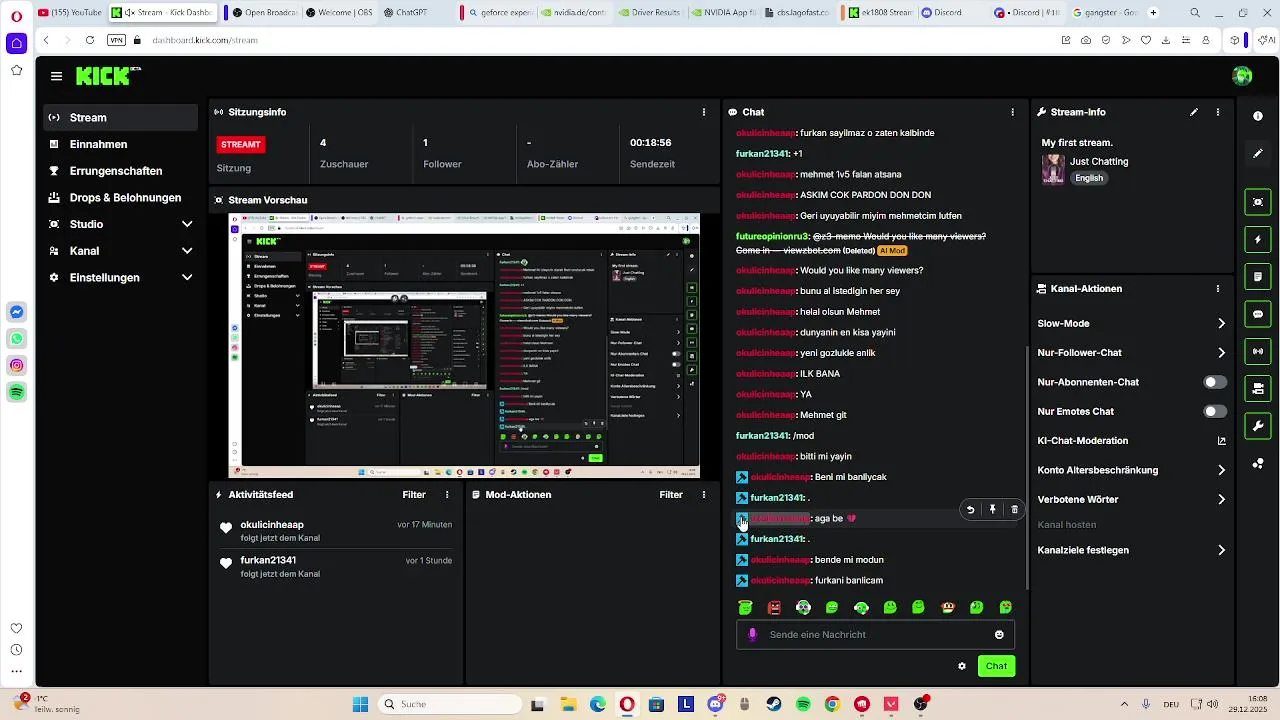Open Aktivitätsfeed three-dot options
The image size is (1280, 720).
coord(447,494)
